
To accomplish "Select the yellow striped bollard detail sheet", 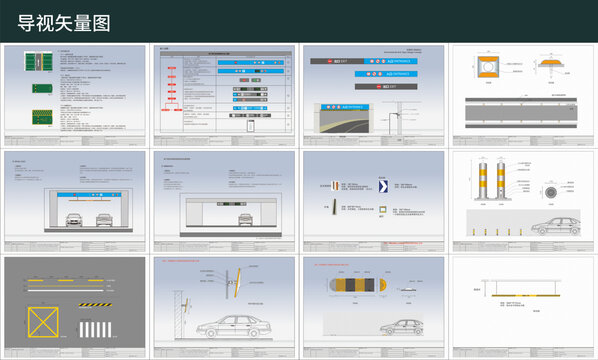I will click(x=523, y=201).
